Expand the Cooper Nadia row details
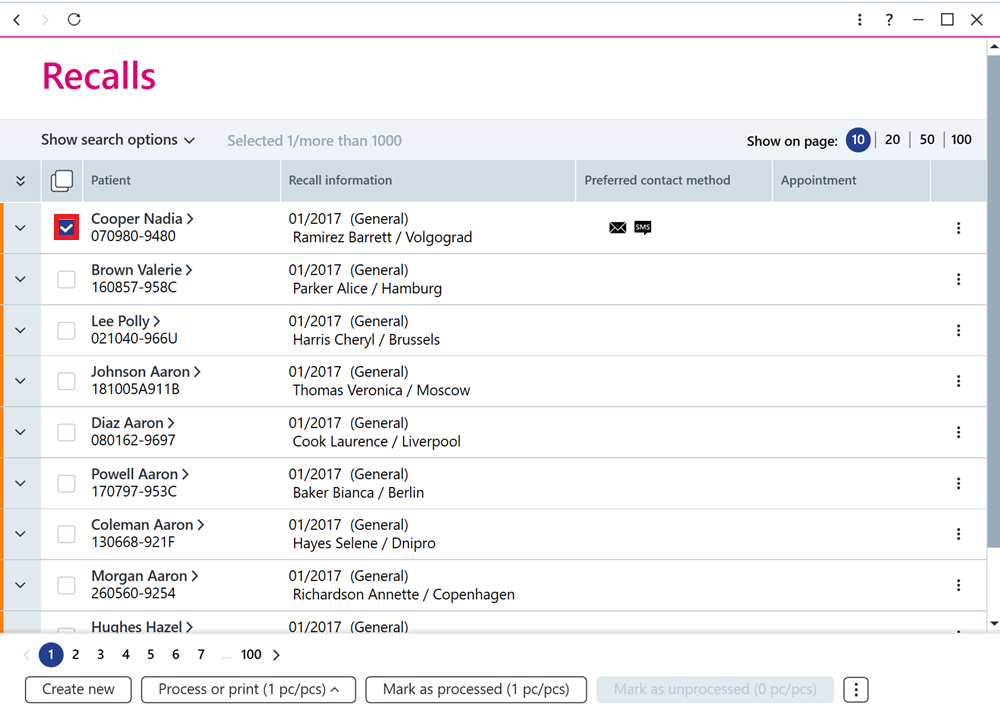This screenshot has height=709, width=1000. (20, 228)
